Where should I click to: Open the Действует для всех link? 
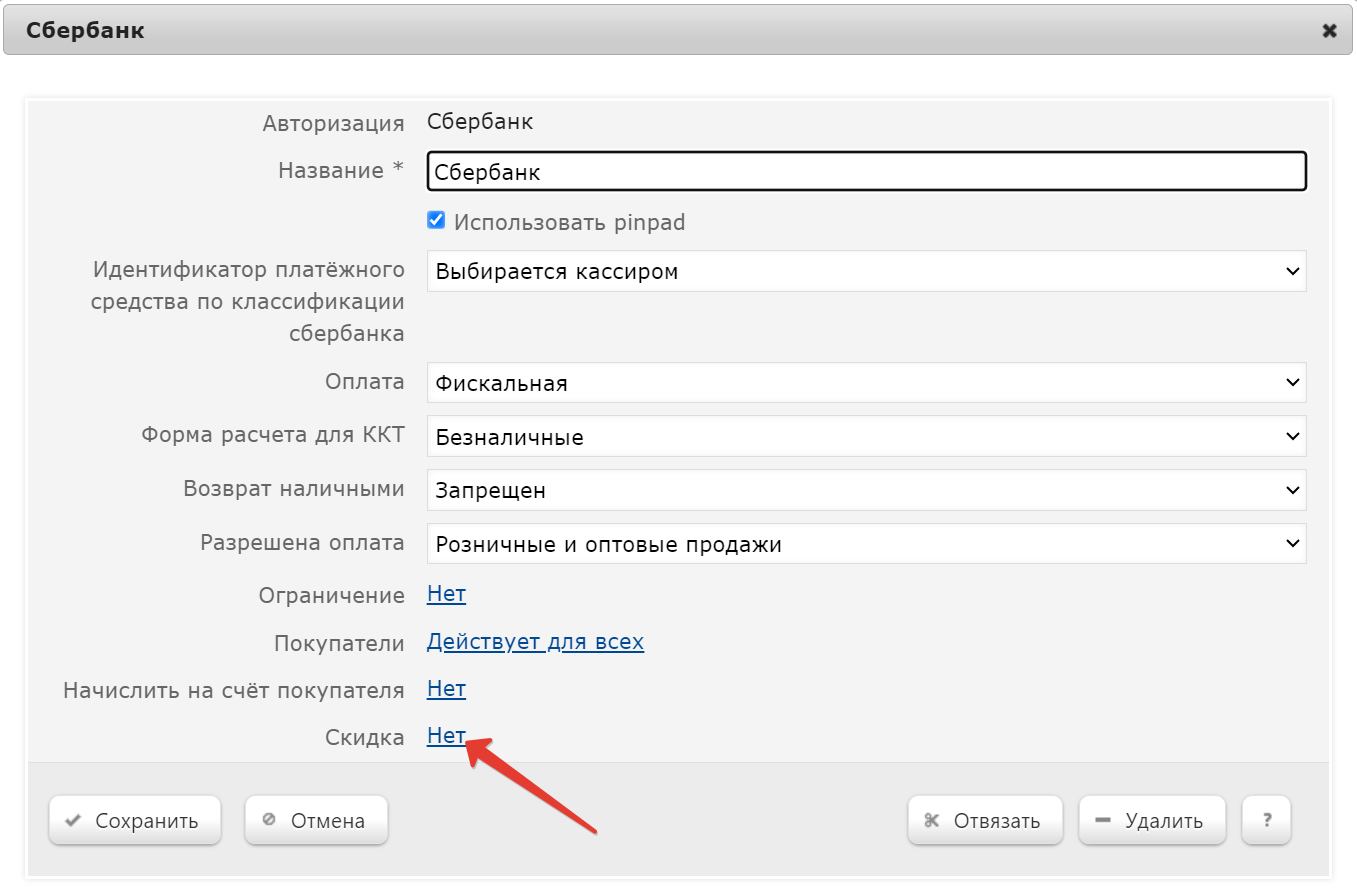(x=535, y=642)
